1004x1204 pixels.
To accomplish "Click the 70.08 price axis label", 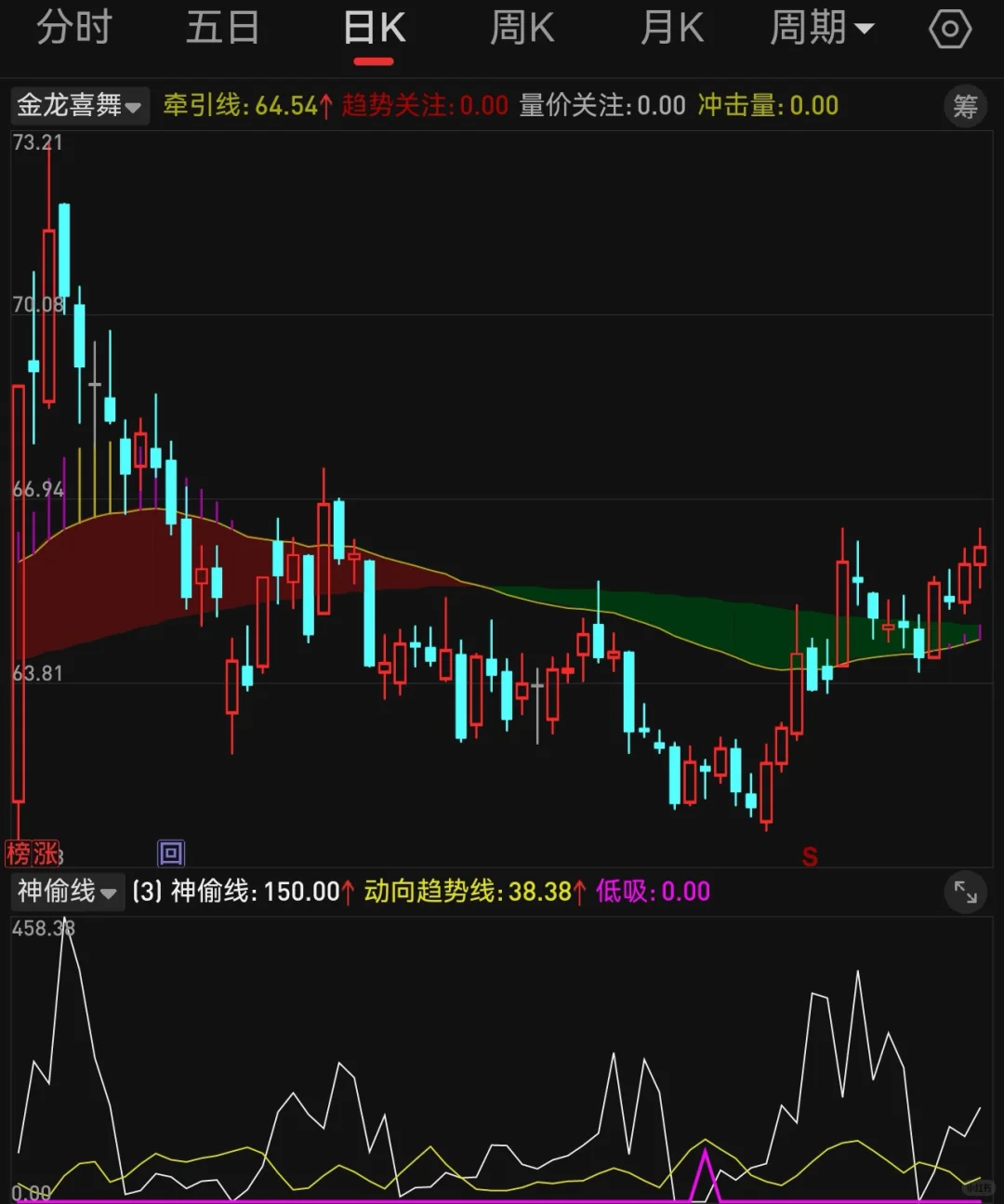I will coord(38,304).
